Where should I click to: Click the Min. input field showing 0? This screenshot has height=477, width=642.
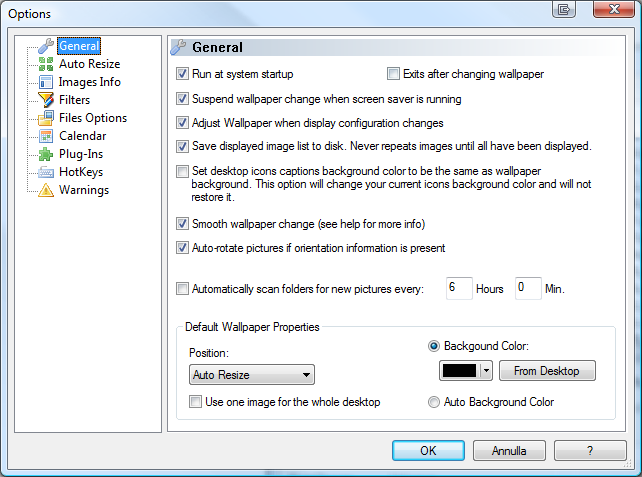[x=528, y=288]
